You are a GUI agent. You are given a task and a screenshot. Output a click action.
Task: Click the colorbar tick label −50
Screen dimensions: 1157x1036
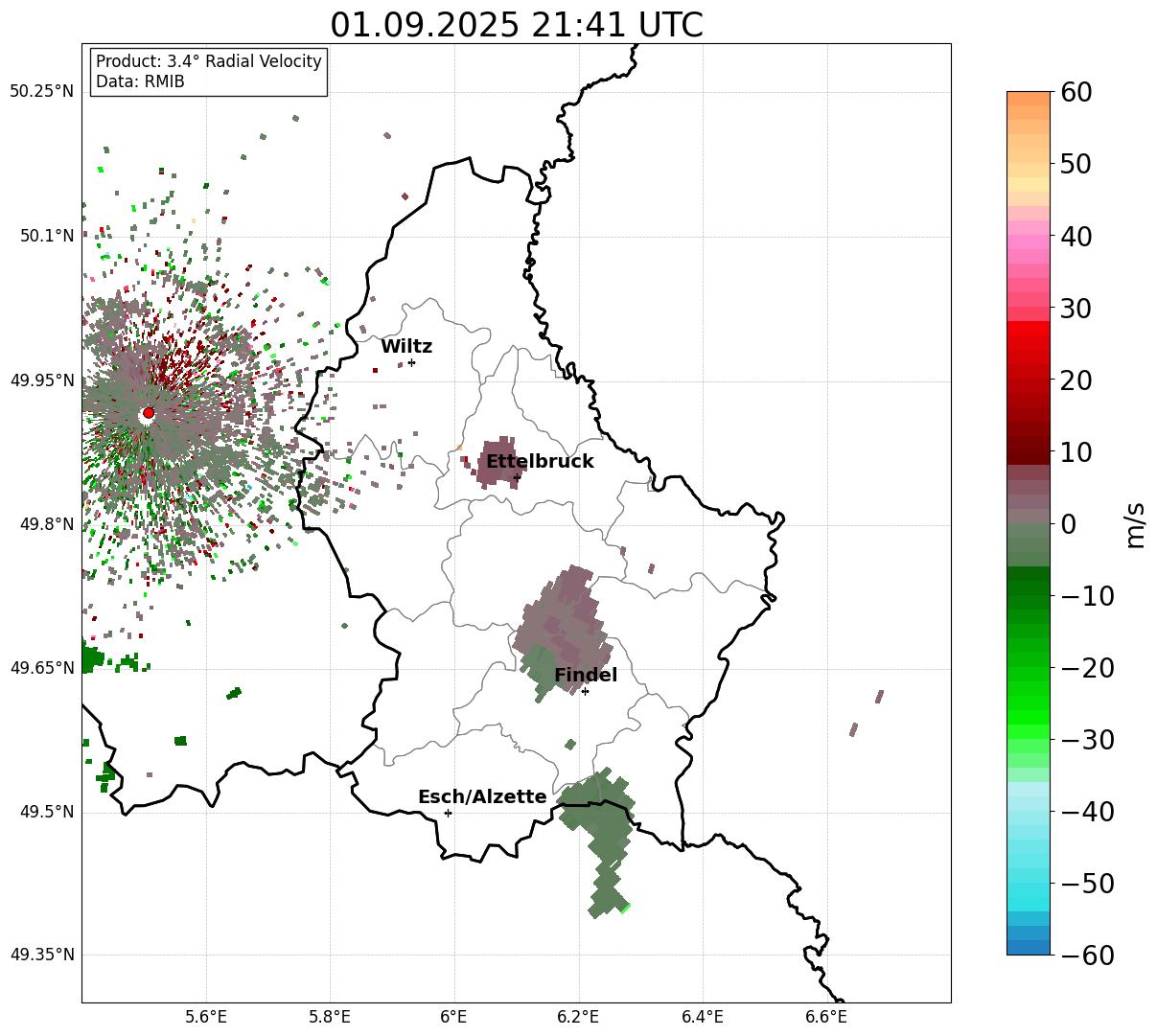1087,884
